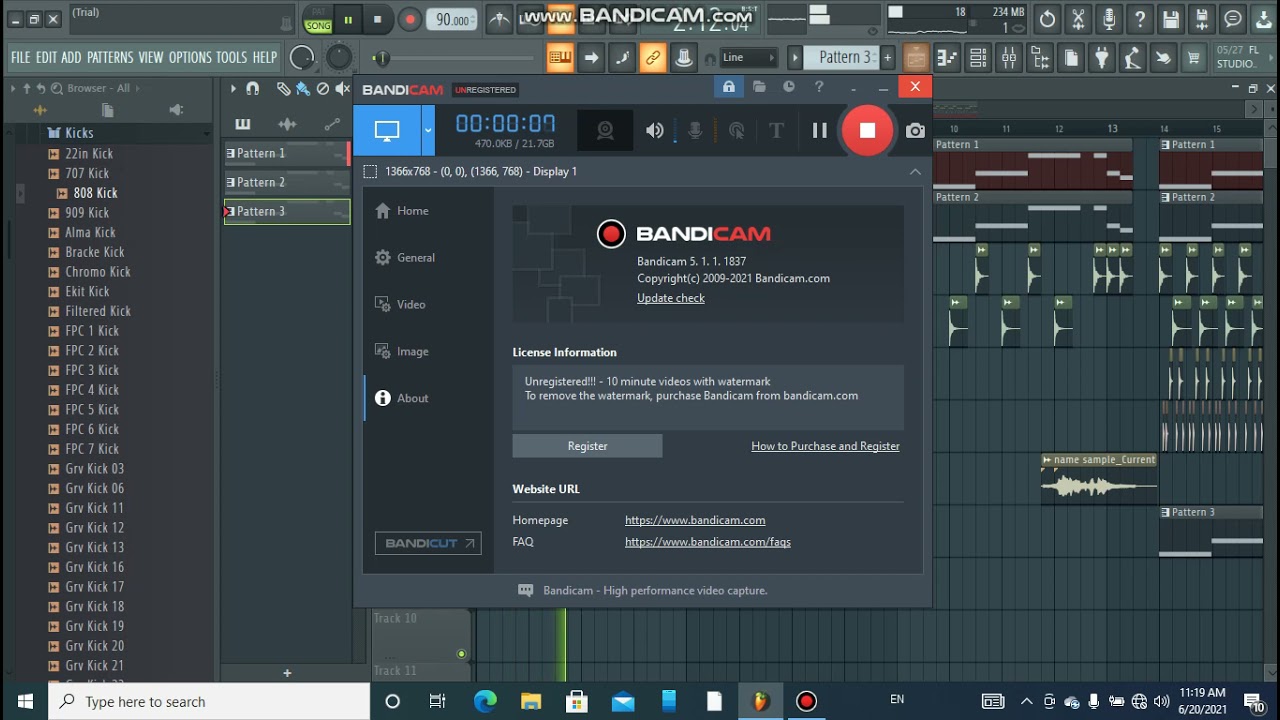Open pattern selector arrow beside Pattern 3

pos(795,58)
